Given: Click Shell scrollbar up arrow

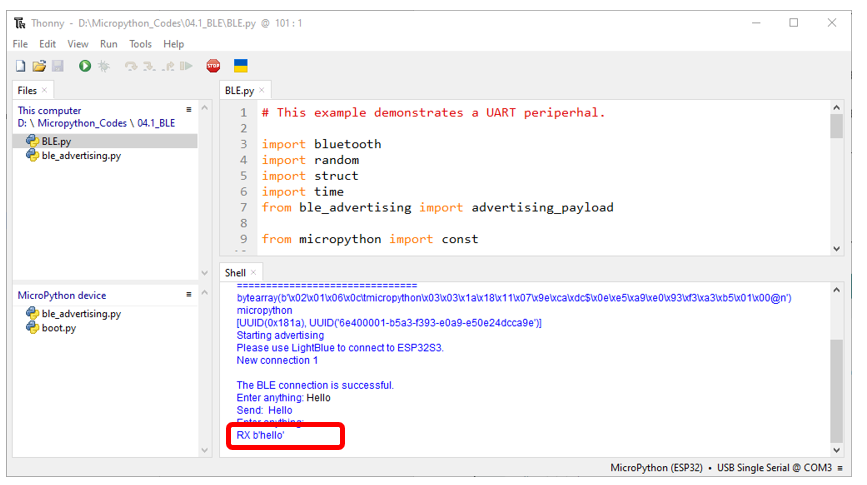Looking at the screenshot, I should pyautogui.click(x=837, y=290).
